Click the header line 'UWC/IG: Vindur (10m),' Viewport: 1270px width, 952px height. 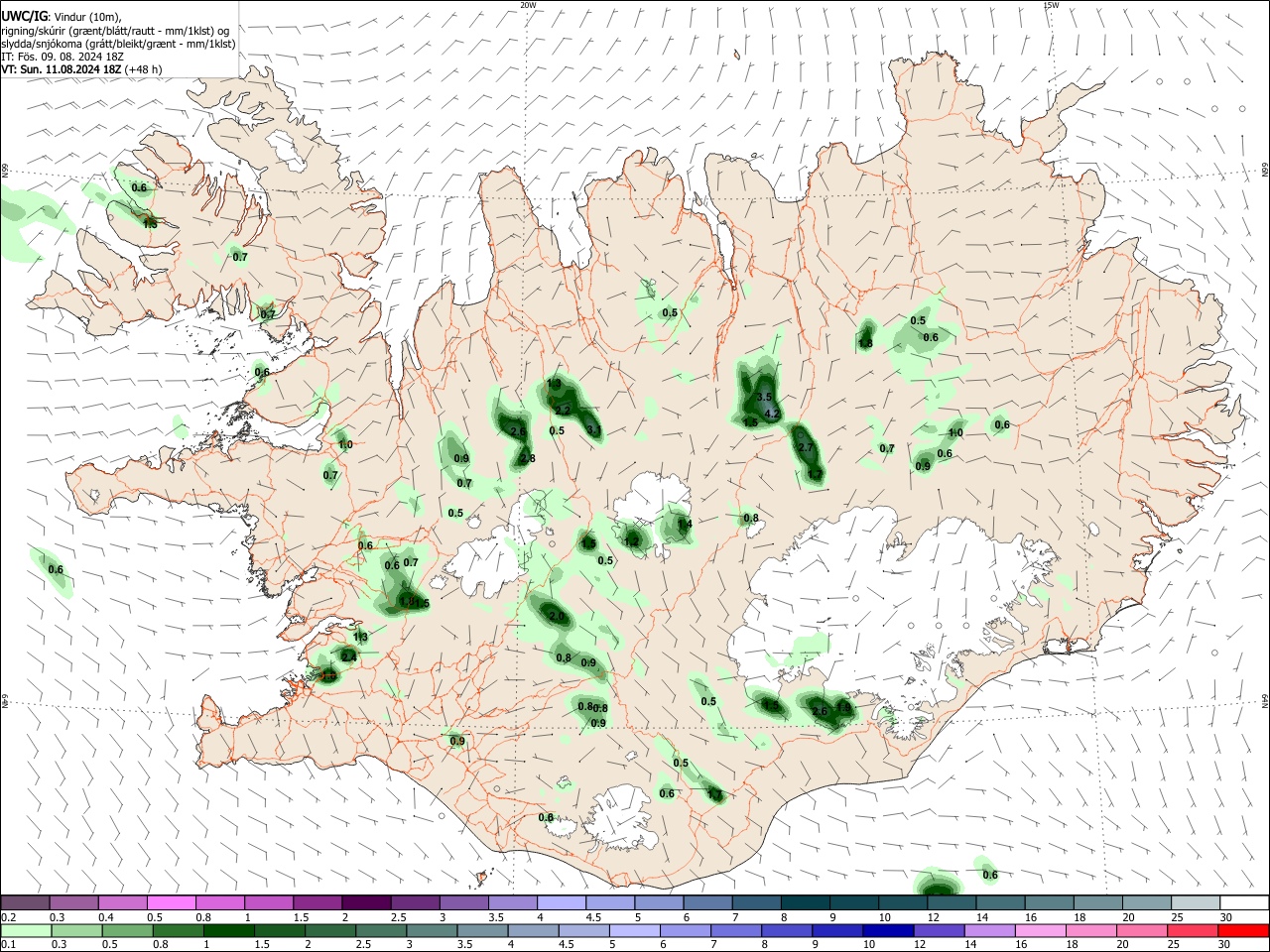(x=61, y=17)
